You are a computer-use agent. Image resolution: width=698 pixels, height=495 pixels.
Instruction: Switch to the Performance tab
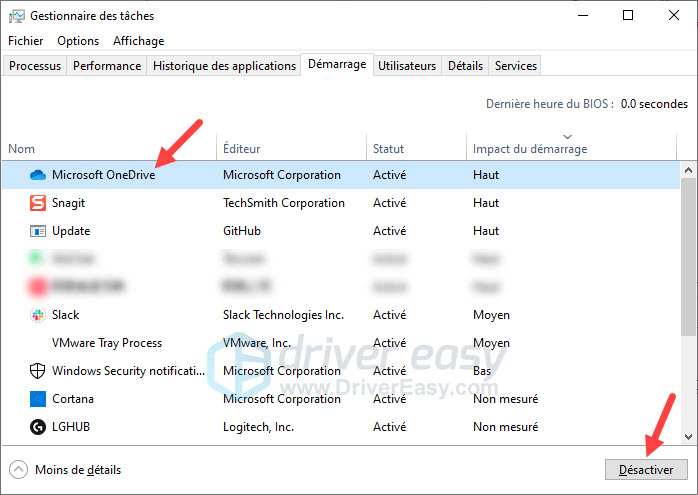[107, 66]
